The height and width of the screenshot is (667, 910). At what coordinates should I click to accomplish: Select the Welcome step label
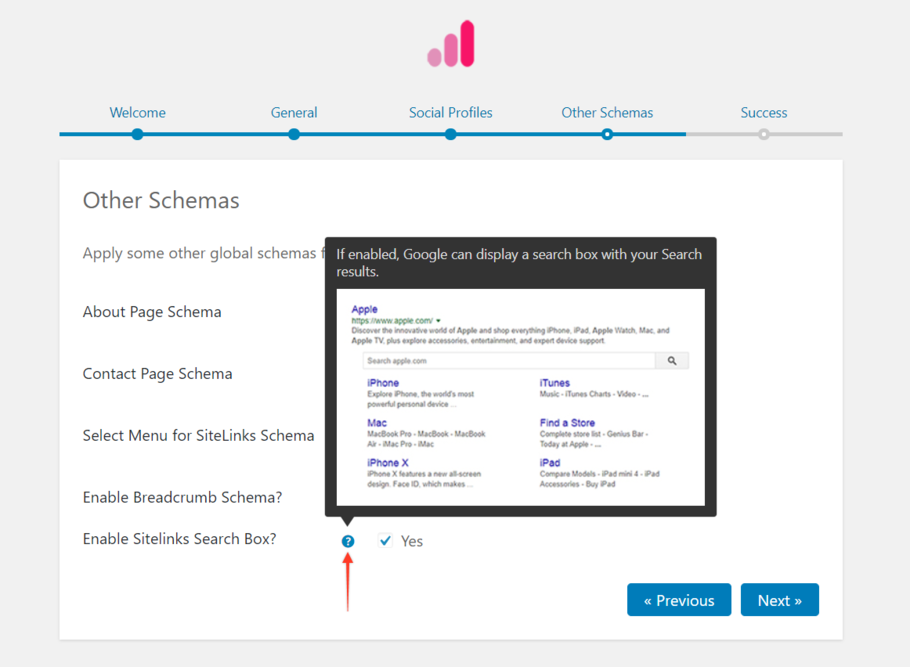[x=137, y=112]
